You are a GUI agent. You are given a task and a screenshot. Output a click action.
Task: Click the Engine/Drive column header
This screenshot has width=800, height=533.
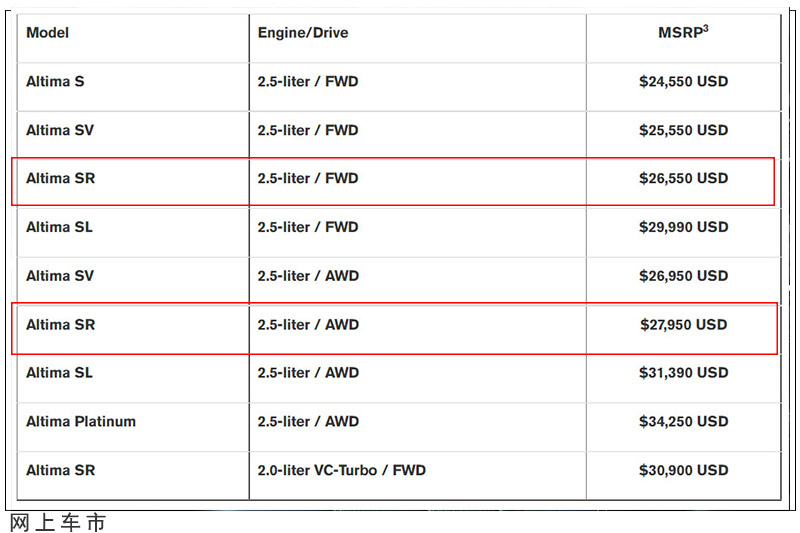[303, 33]
